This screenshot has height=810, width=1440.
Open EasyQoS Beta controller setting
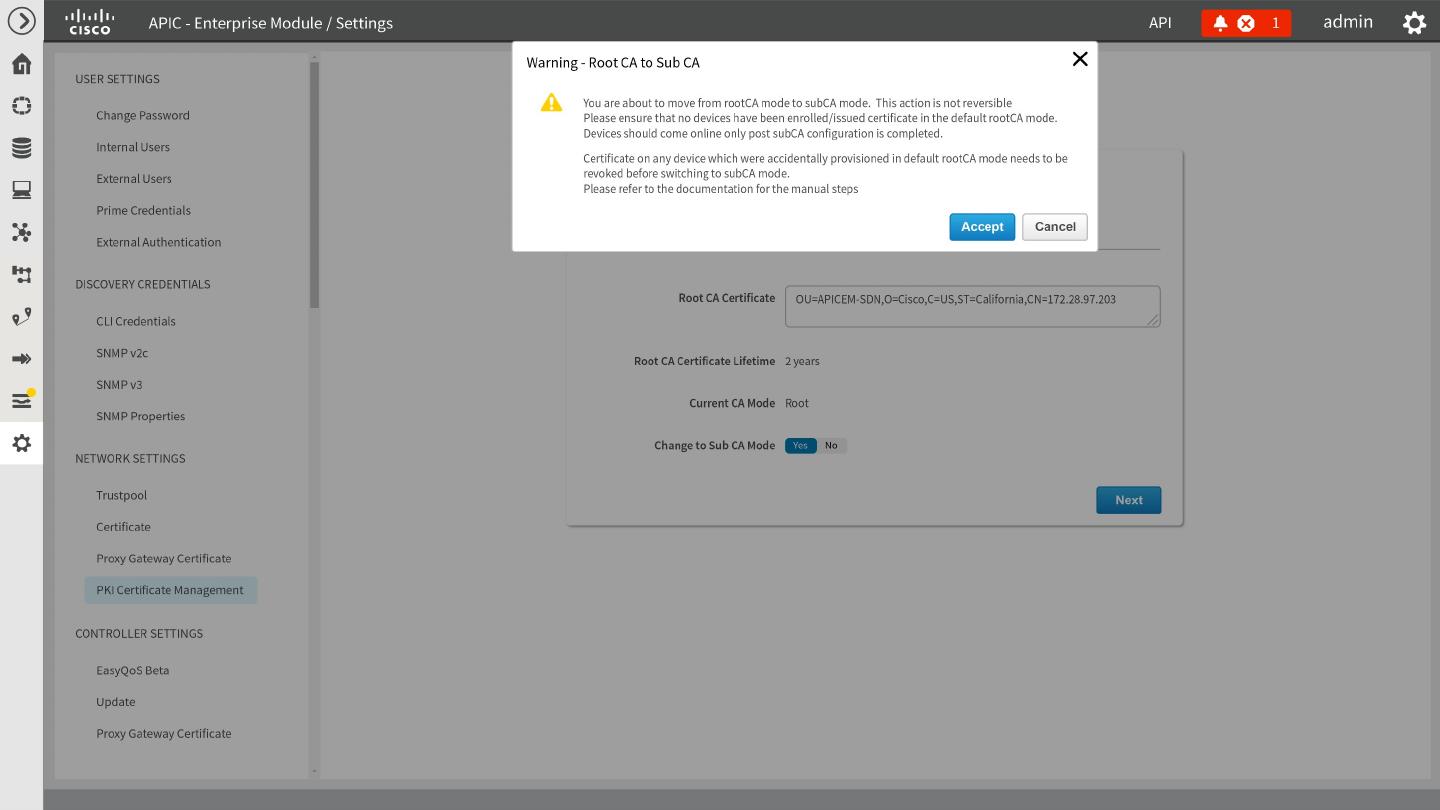click(x=133, y=670)
